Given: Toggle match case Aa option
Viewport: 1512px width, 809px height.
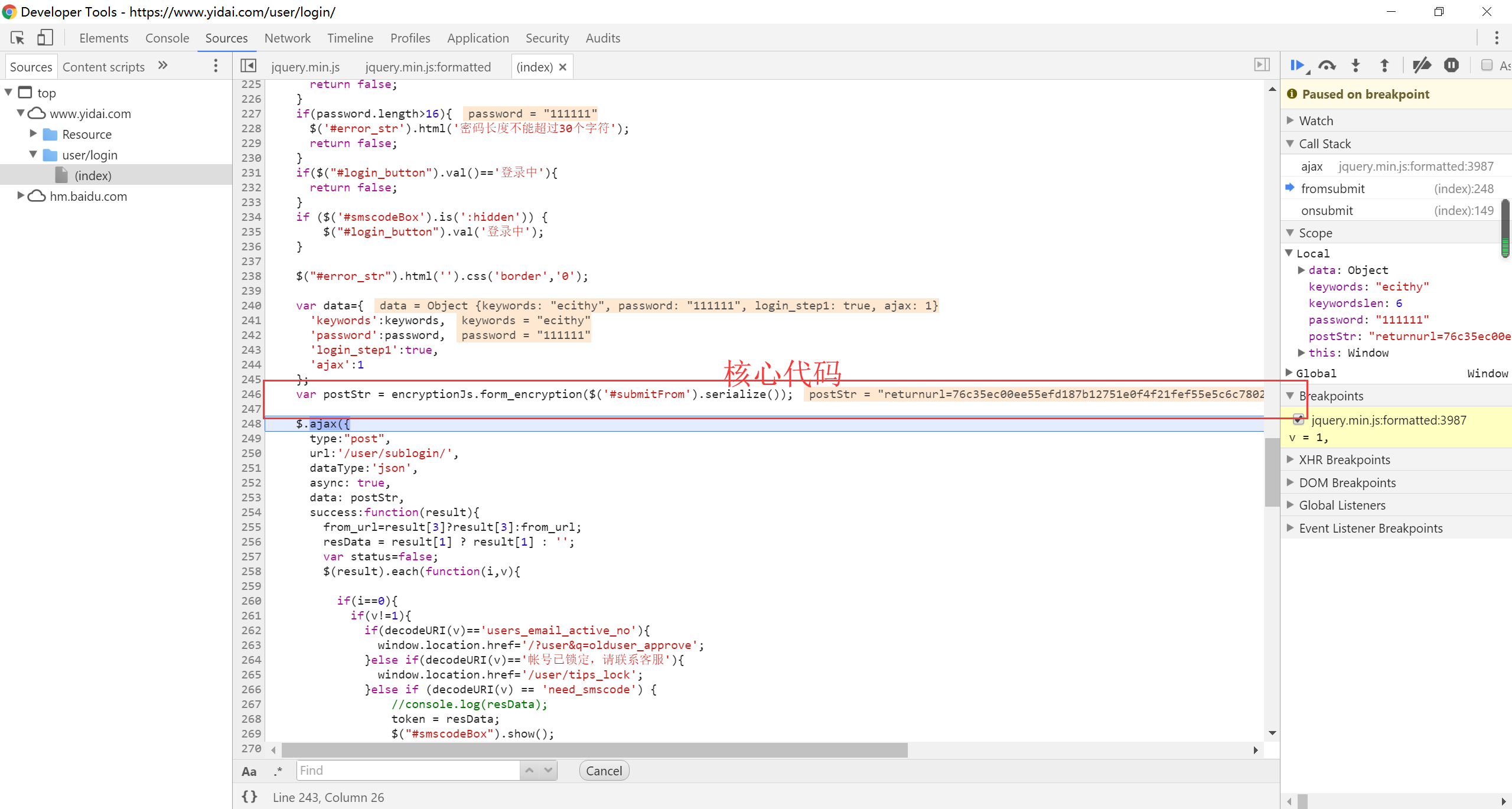Looking at the screenshot, I should pos(249,771).
